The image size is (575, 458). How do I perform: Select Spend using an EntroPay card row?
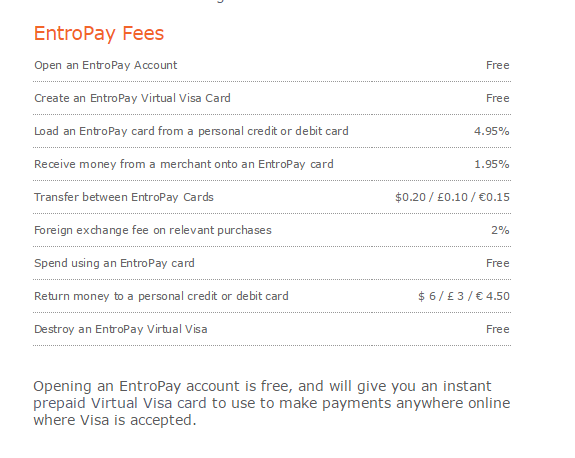click(272, 263)
